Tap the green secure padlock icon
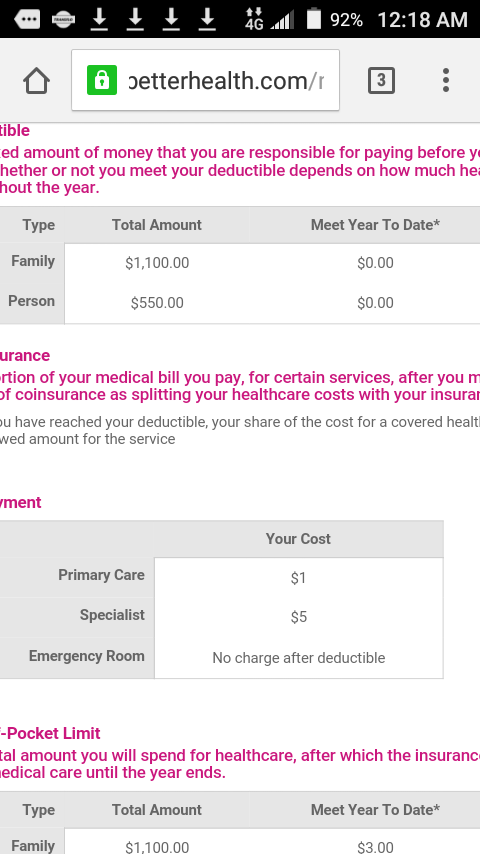This screenshot has height=854, width=480. [102, 80]
